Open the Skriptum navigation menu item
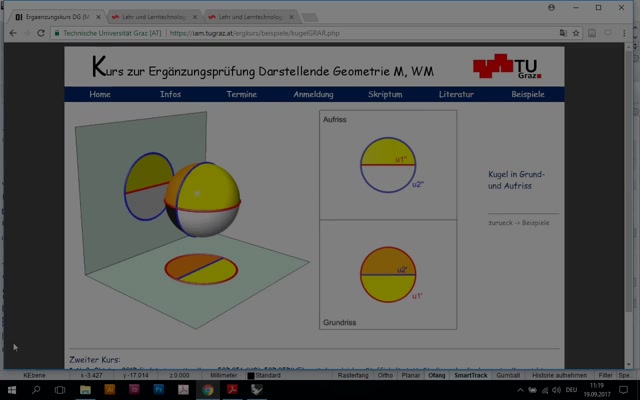This screenshot has height=400, width=640. 384,95
